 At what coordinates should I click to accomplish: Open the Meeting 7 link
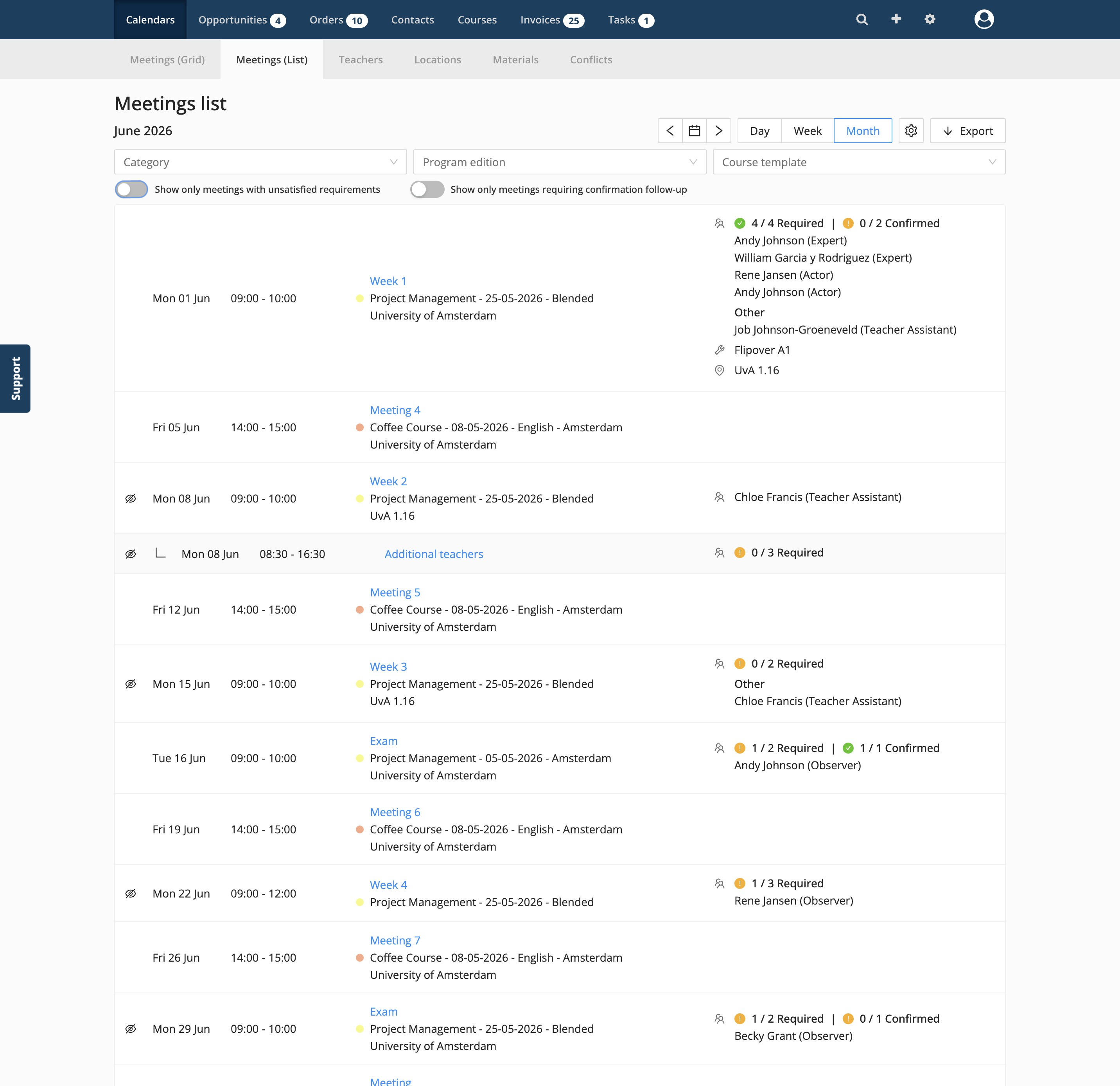[x=395, y=941]
